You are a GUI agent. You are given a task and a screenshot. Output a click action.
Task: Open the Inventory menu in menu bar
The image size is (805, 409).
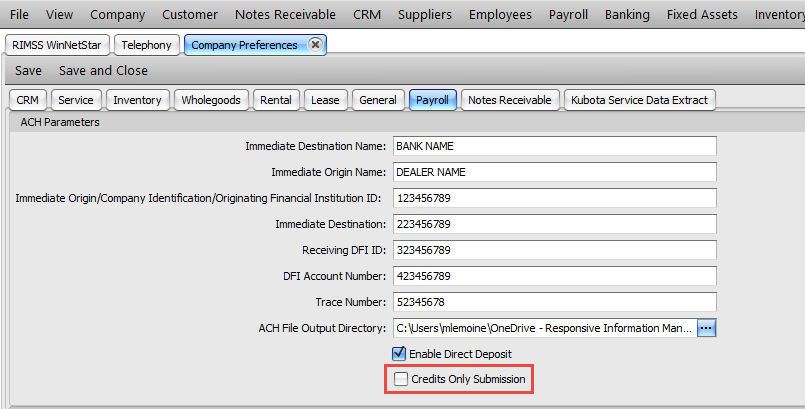pyautogui.click(x=779, y=15)
